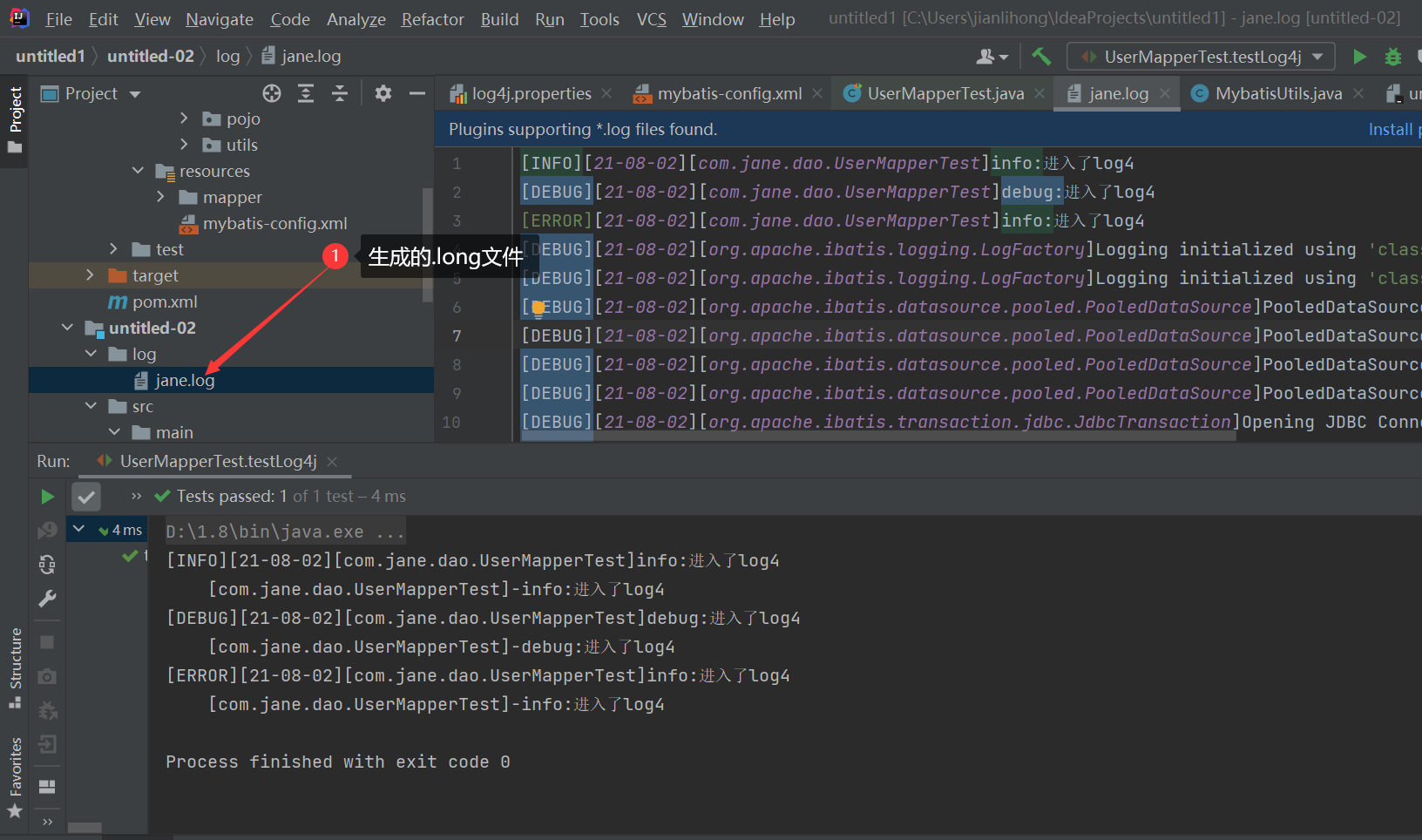Open the Structure tool window stripe button

click(15, 667)
